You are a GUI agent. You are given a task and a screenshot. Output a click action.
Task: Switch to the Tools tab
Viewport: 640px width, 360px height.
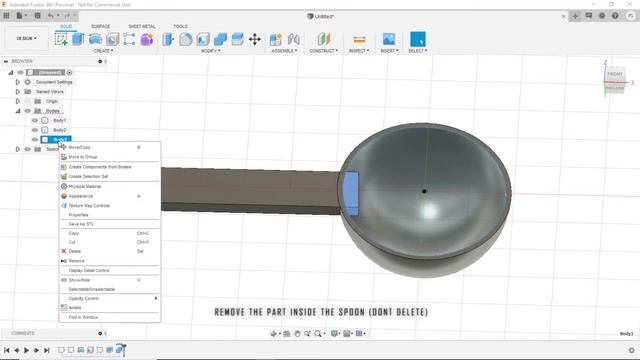180,26
